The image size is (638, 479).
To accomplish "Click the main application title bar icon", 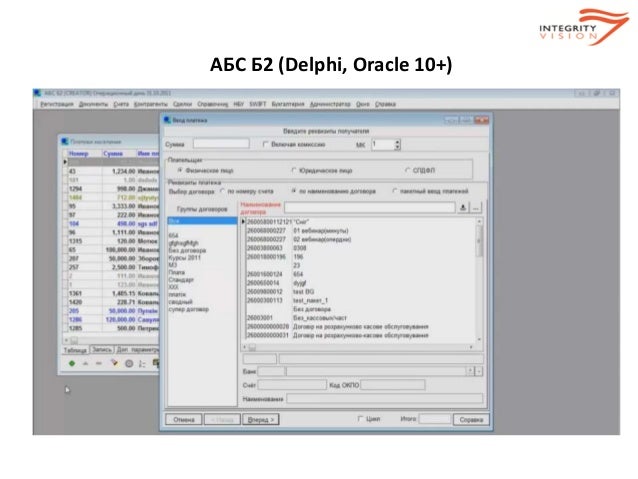I will coord(38,93).
